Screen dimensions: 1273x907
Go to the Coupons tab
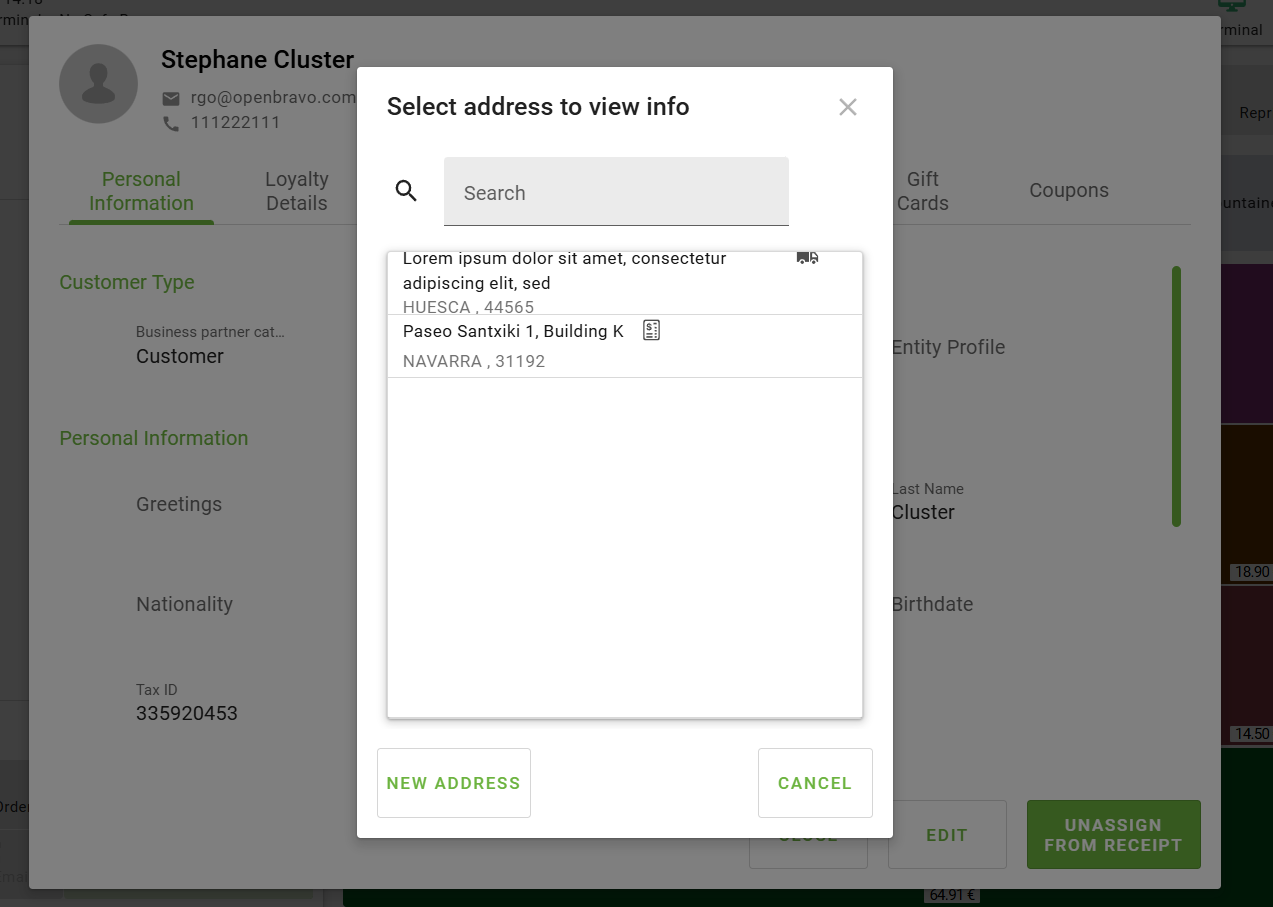click(1068, 191)
